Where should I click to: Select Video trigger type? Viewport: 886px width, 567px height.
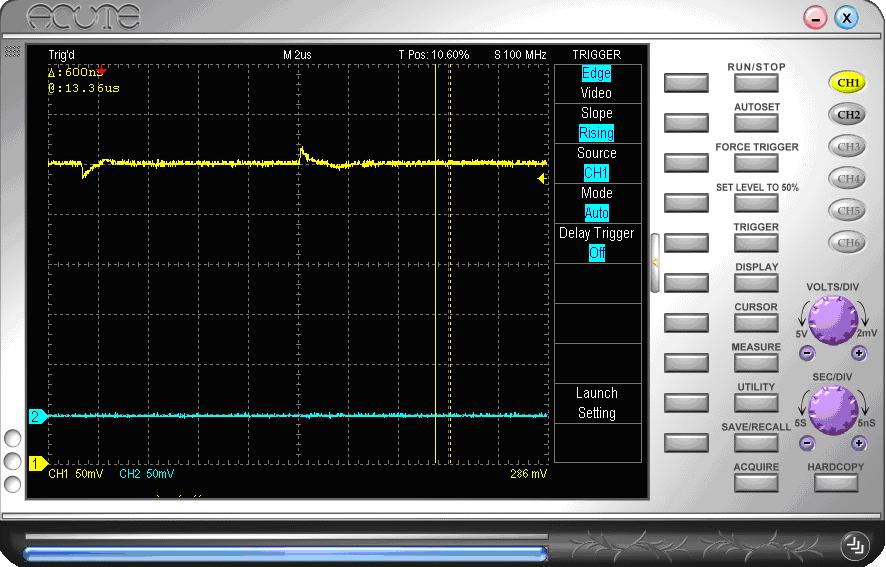(596, 93)
